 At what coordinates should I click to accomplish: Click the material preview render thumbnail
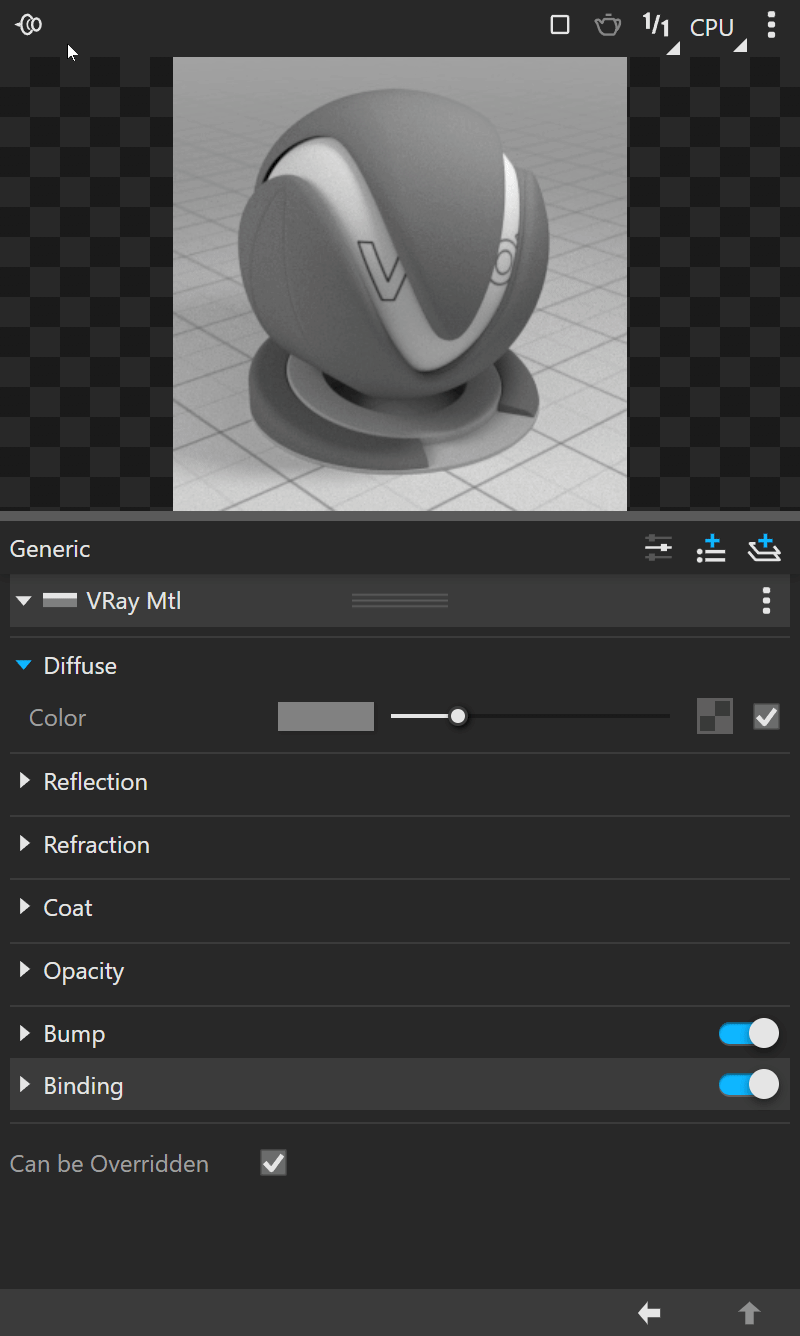coord(400,284)
